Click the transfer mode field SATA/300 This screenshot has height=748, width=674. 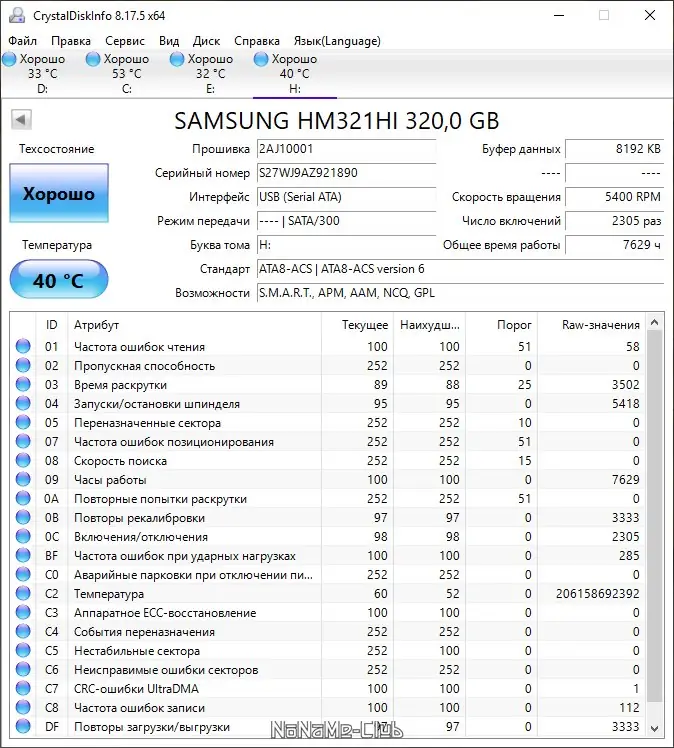tap(346, 221)
